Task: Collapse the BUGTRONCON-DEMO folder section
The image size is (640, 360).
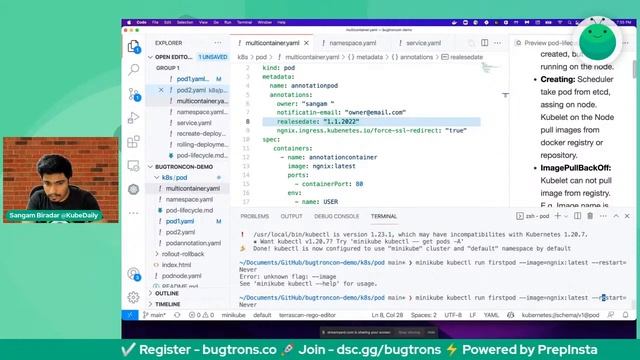Action: (x=151, y=167)
